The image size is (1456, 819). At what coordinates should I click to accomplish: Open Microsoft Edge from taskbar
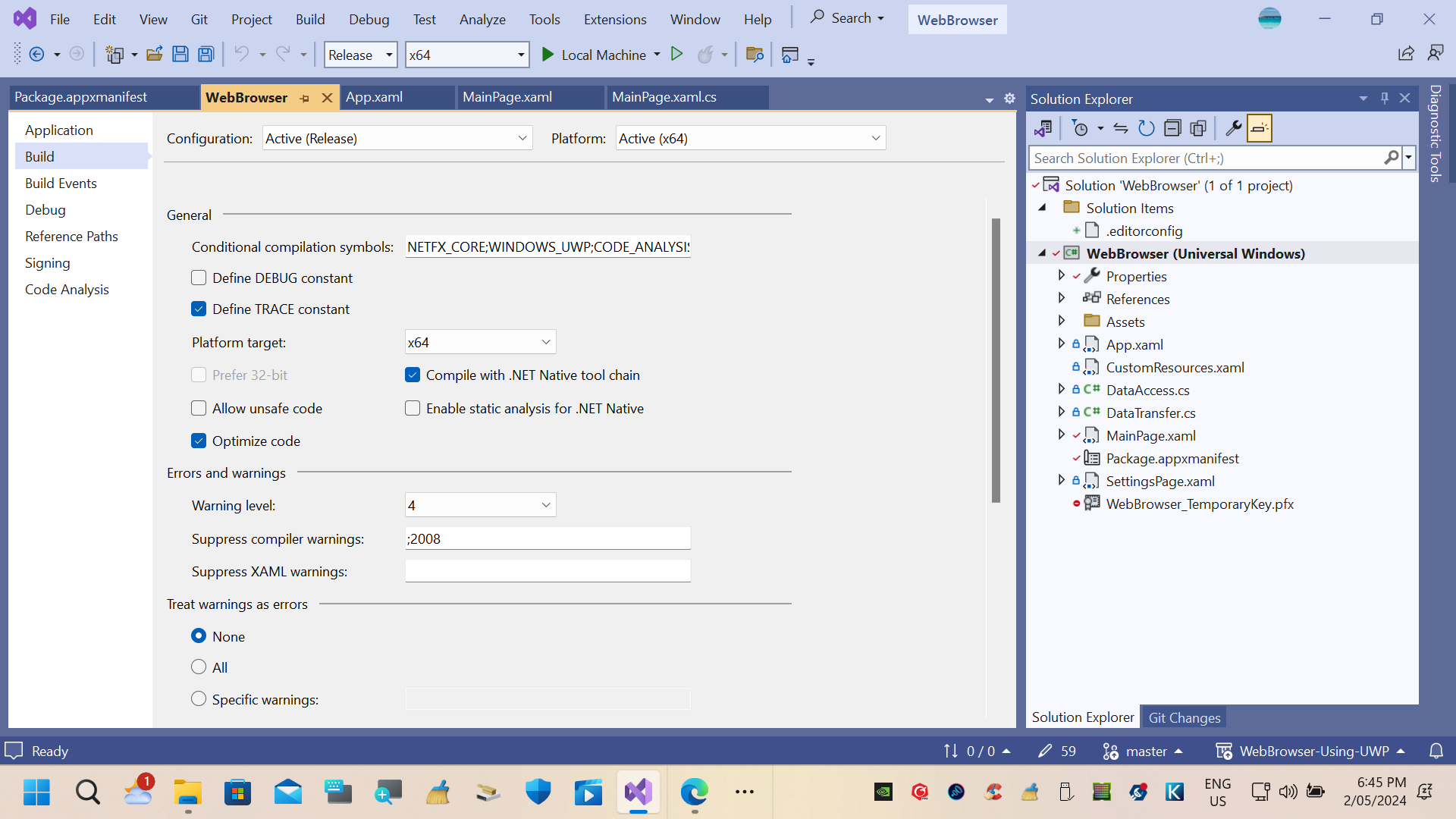(694, 792)
